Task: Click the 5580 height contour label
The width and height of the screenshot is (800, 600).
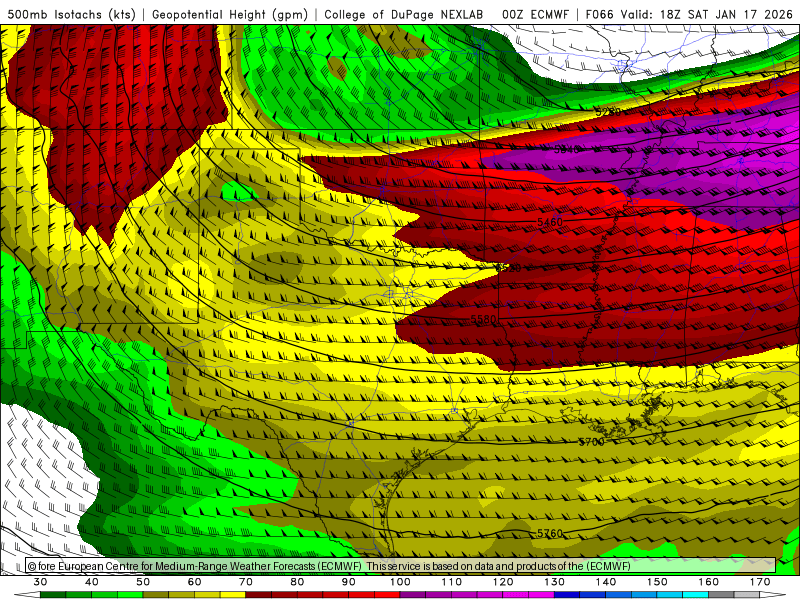Action: pyautogui.click(x=483, y=319)
